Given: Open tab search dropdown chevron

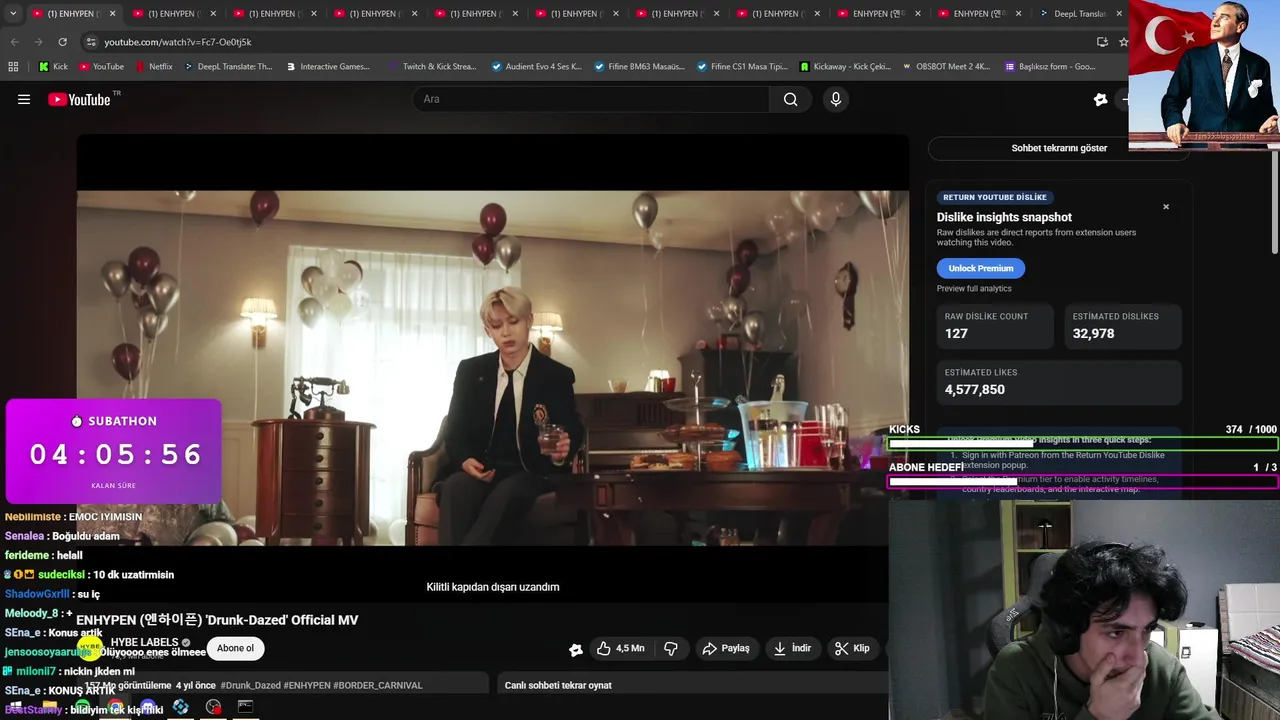Looking at the screenshot, I should point(13,14).
